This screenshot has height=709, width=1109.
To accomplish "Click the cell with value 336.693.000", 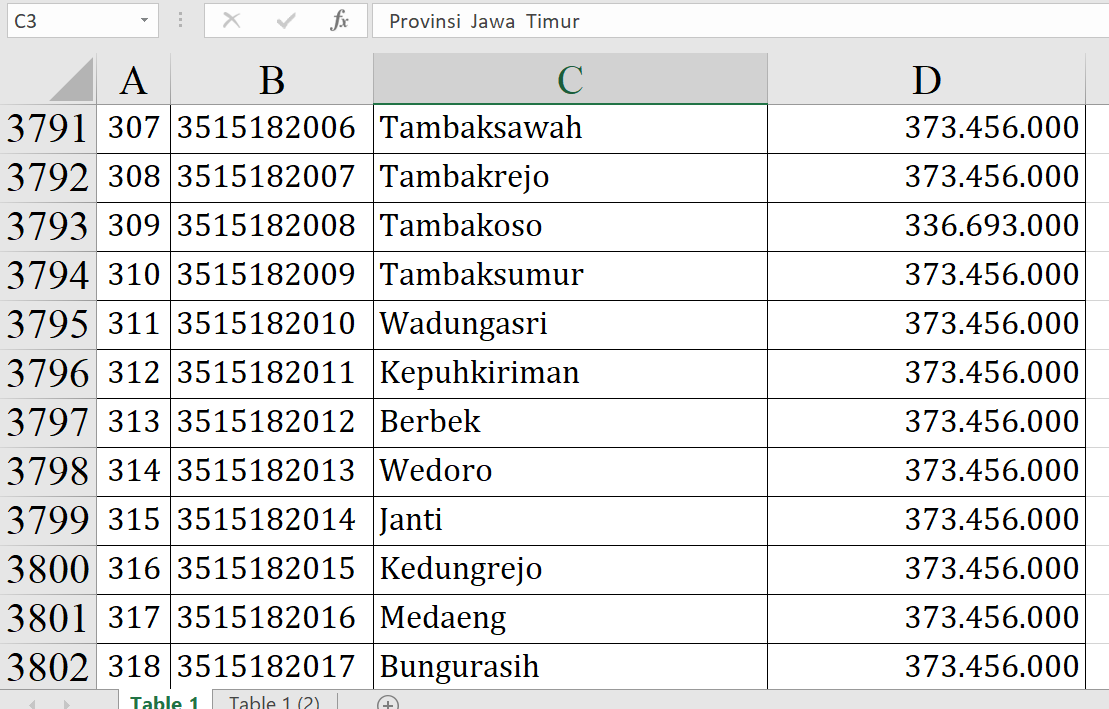I will point(926,226).
